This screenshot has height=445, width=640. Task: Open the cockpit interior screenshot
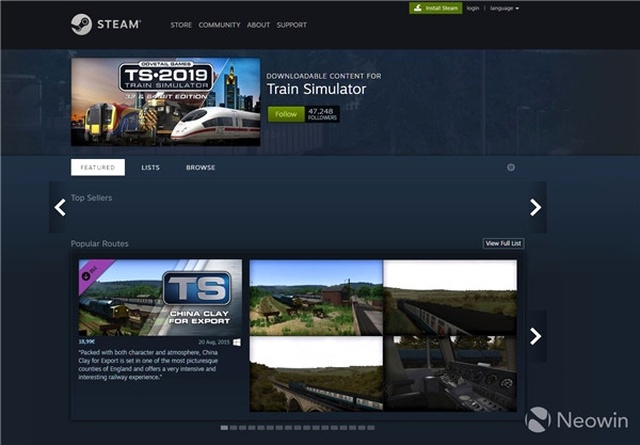click(x=450, y=374)
